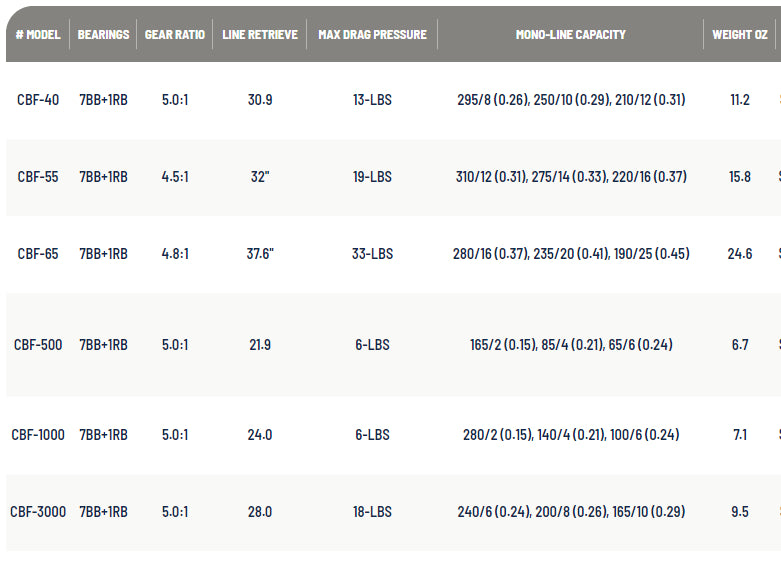Select the 13-LBS drag pressure cell
Screen dimensions: 781x561
pos(372,100)
